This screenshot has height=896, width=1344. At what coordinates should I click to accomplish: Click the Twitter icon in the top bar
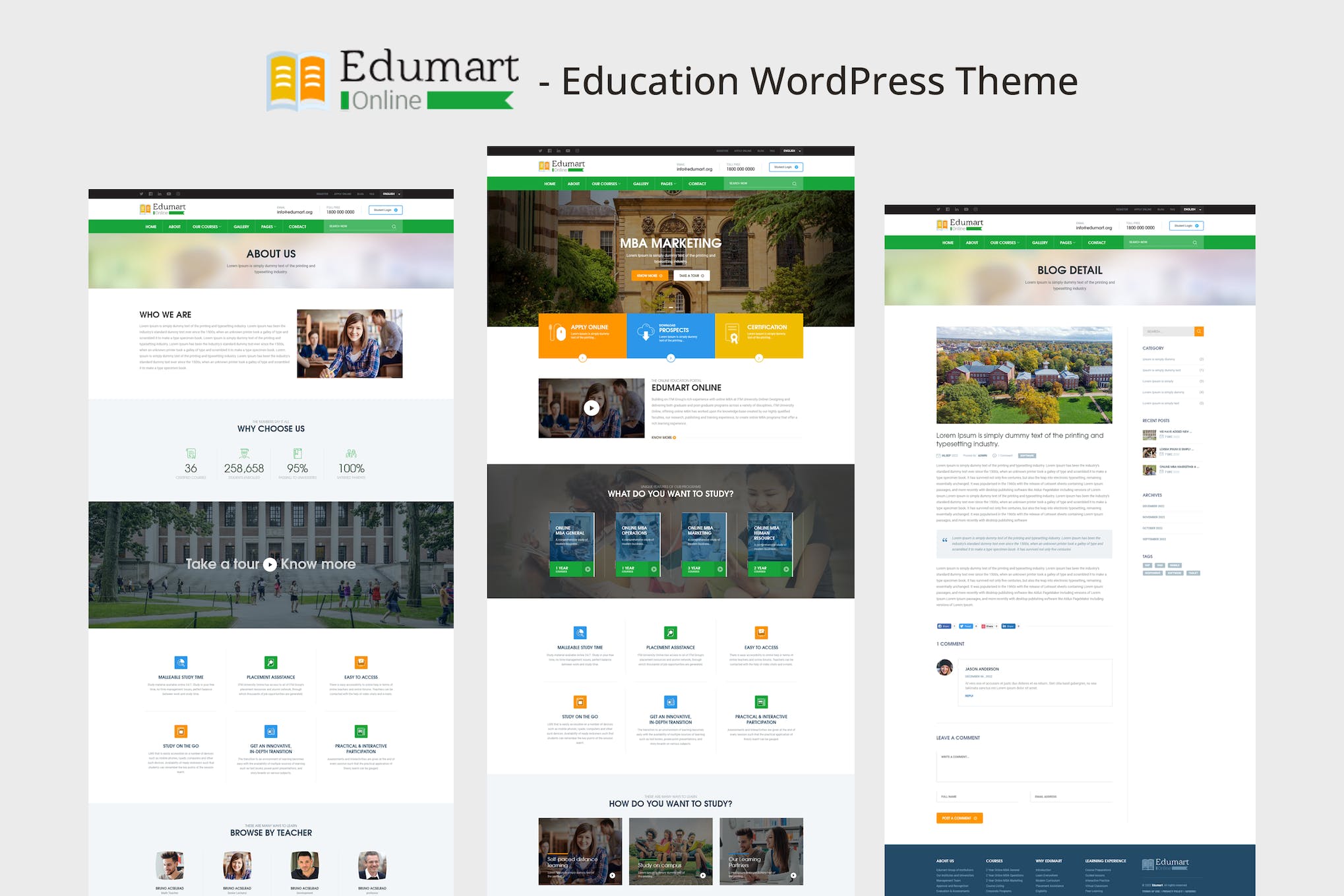click(541, 150)
